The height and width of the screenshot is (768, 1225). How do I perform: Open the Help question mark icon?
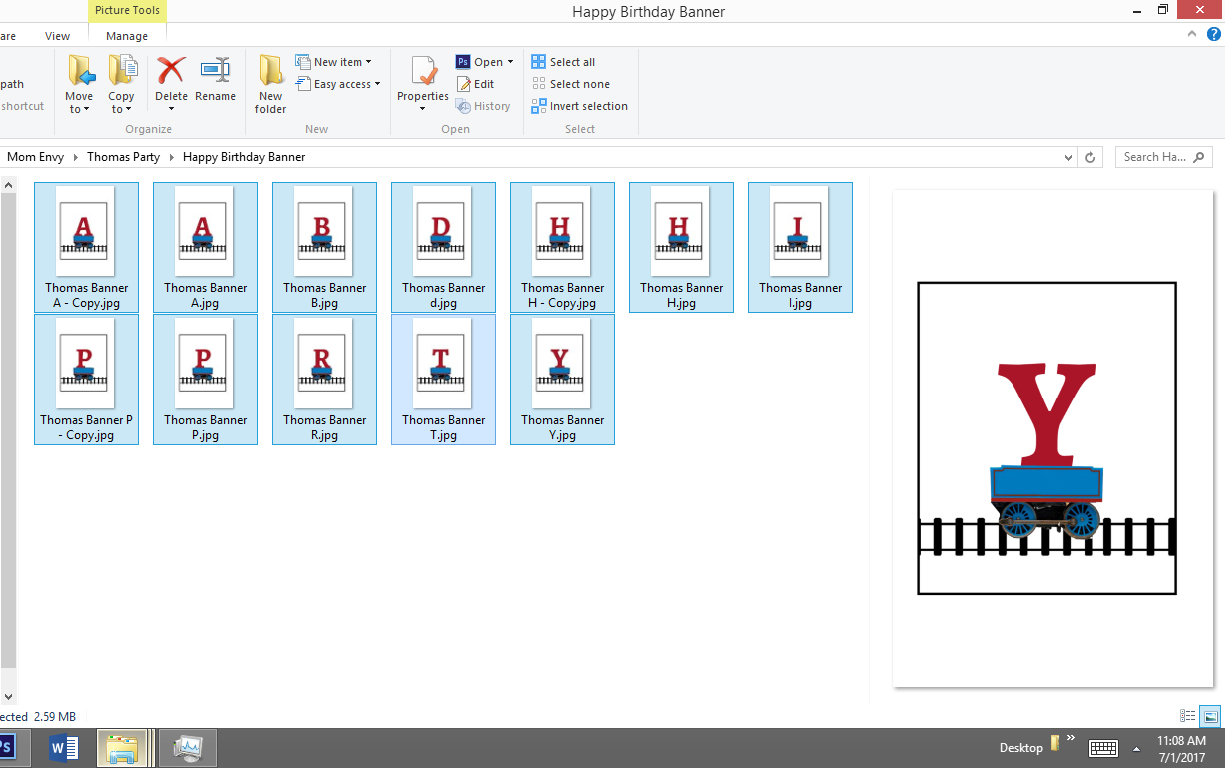click(x=1214, y=33)
